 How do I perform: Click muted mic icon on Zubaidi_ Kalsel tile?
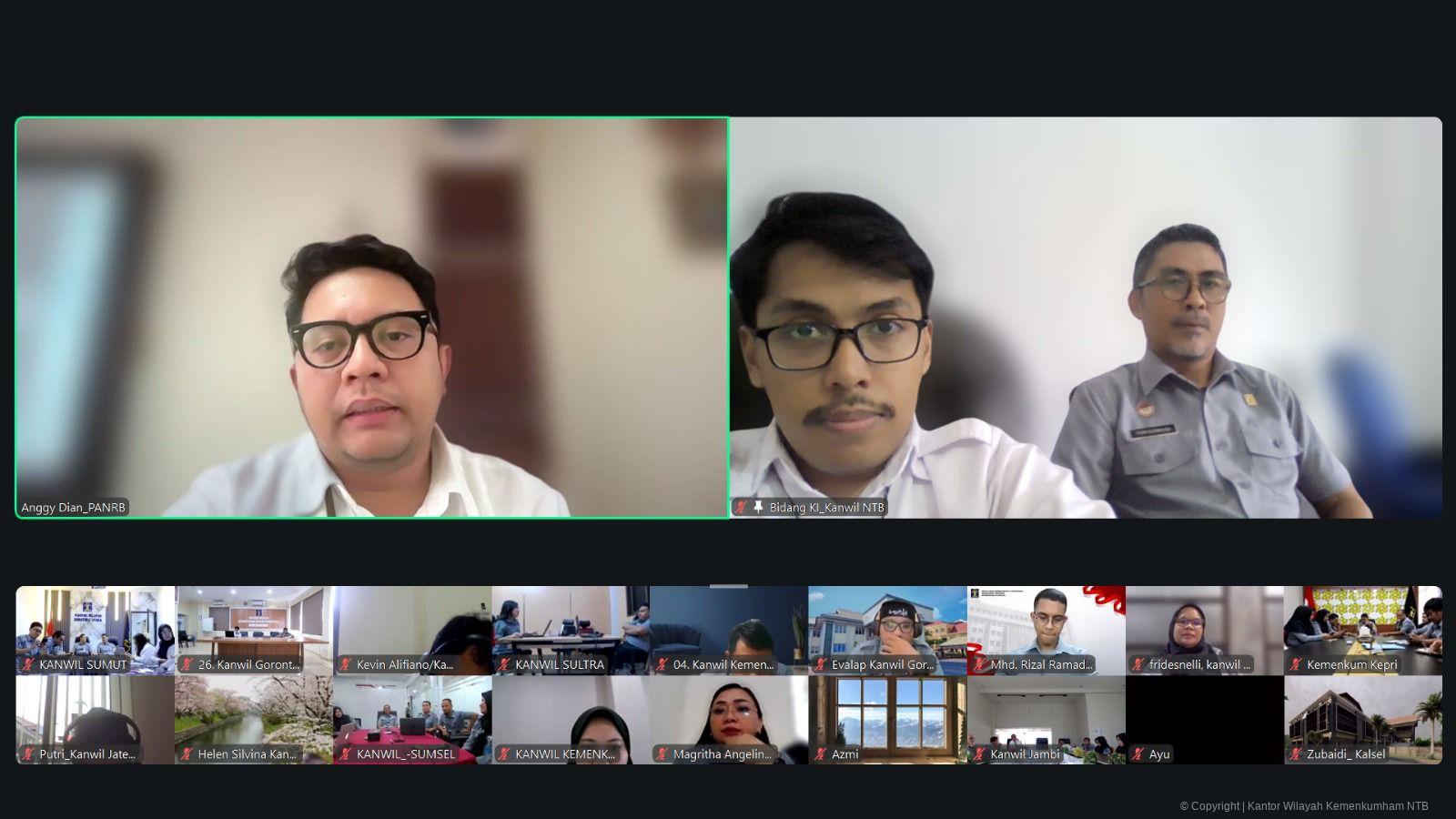(x=1296, y=754)
